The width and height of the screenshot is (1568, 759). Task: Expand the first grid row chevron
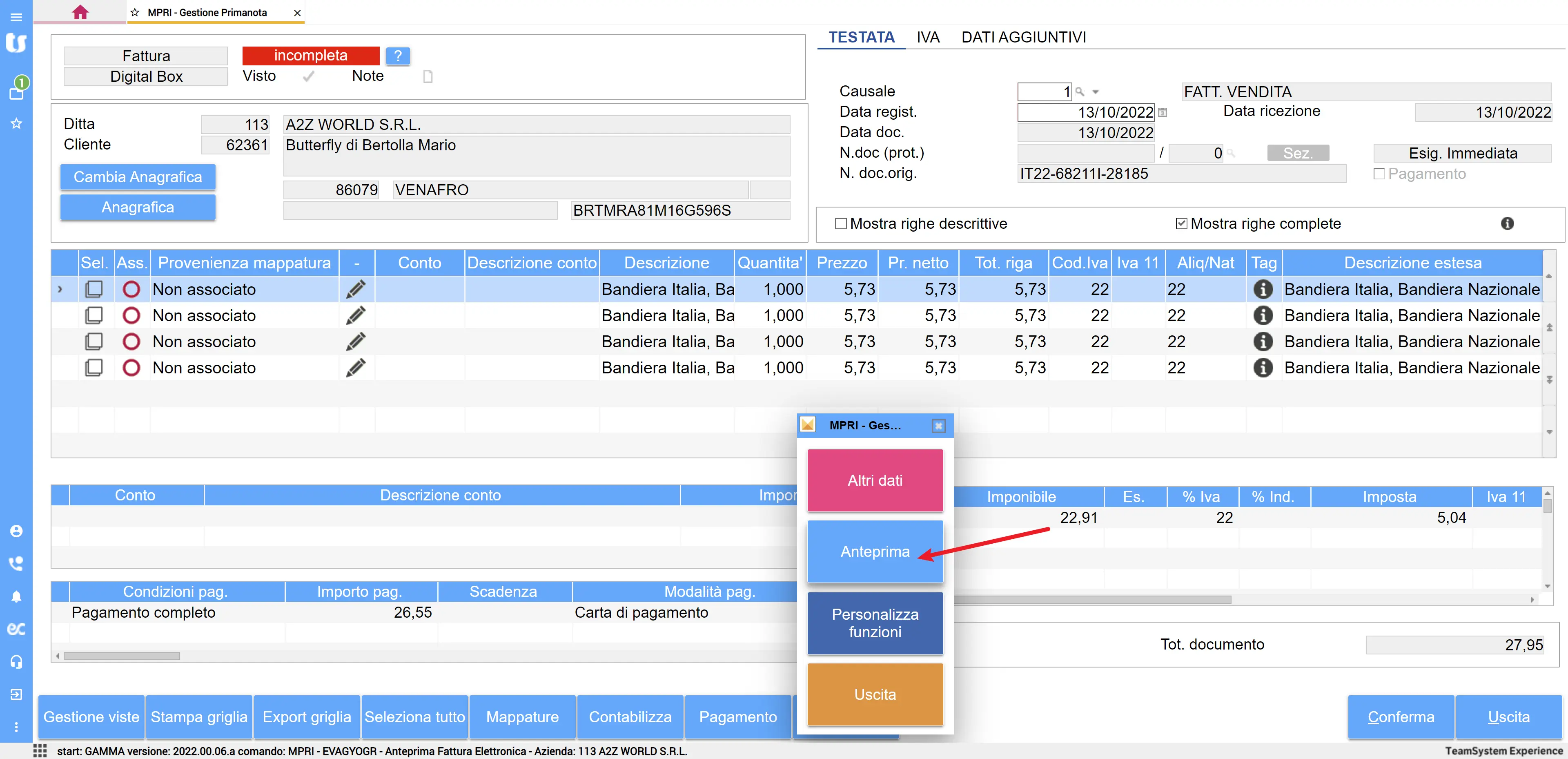60,289
